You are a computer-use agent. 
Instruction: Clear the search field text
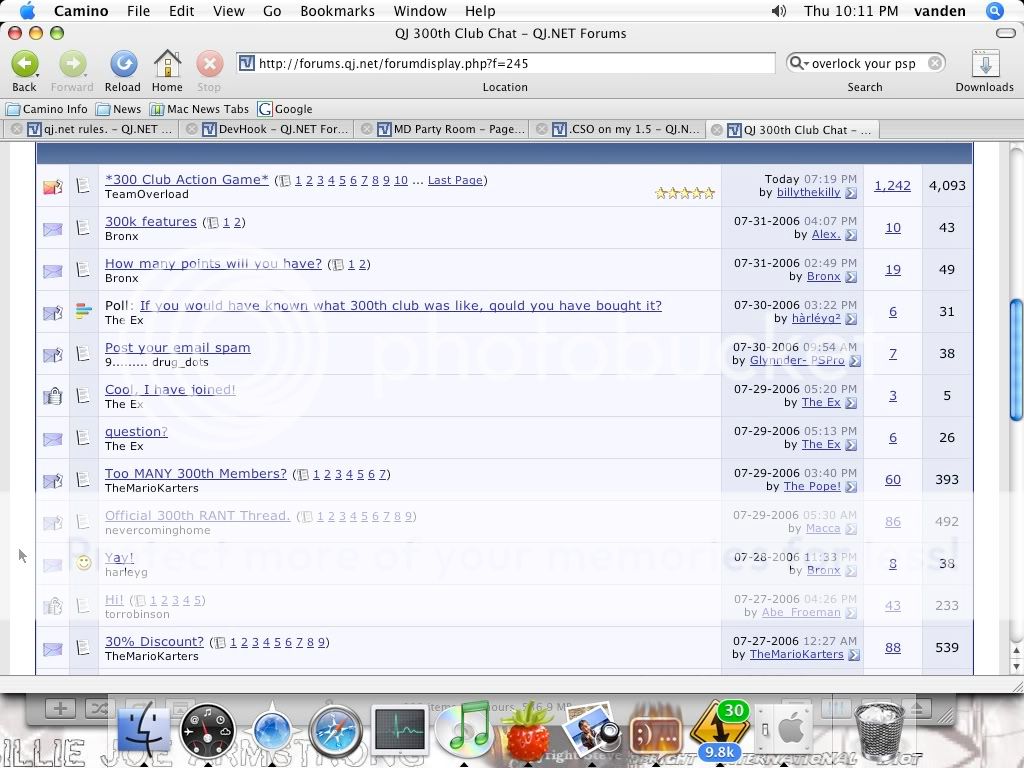coord(935,63)
